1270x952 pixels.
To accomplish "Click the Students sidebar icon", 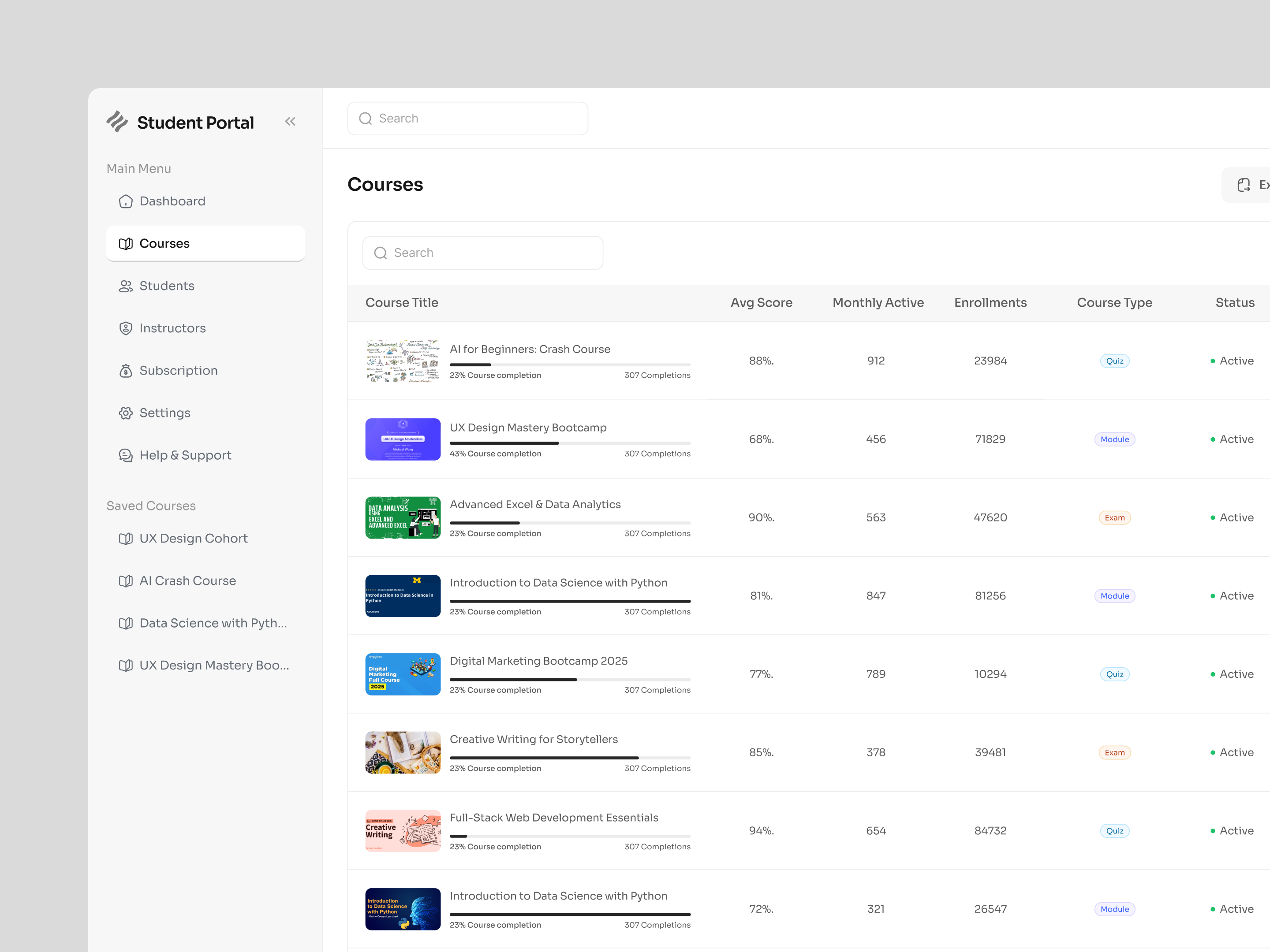I will click(126, 285).
